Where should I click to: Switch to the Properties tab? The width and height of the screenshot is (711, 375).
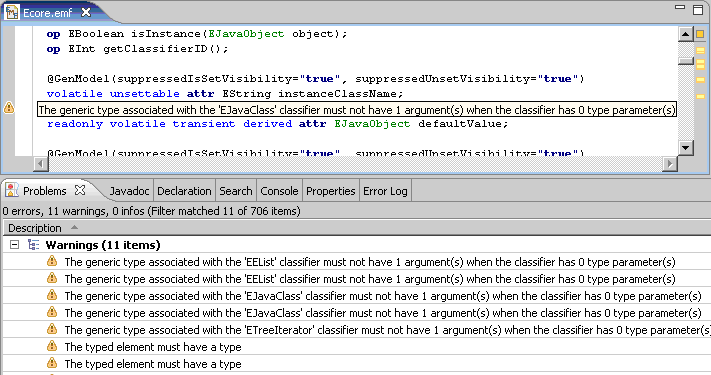331,191
